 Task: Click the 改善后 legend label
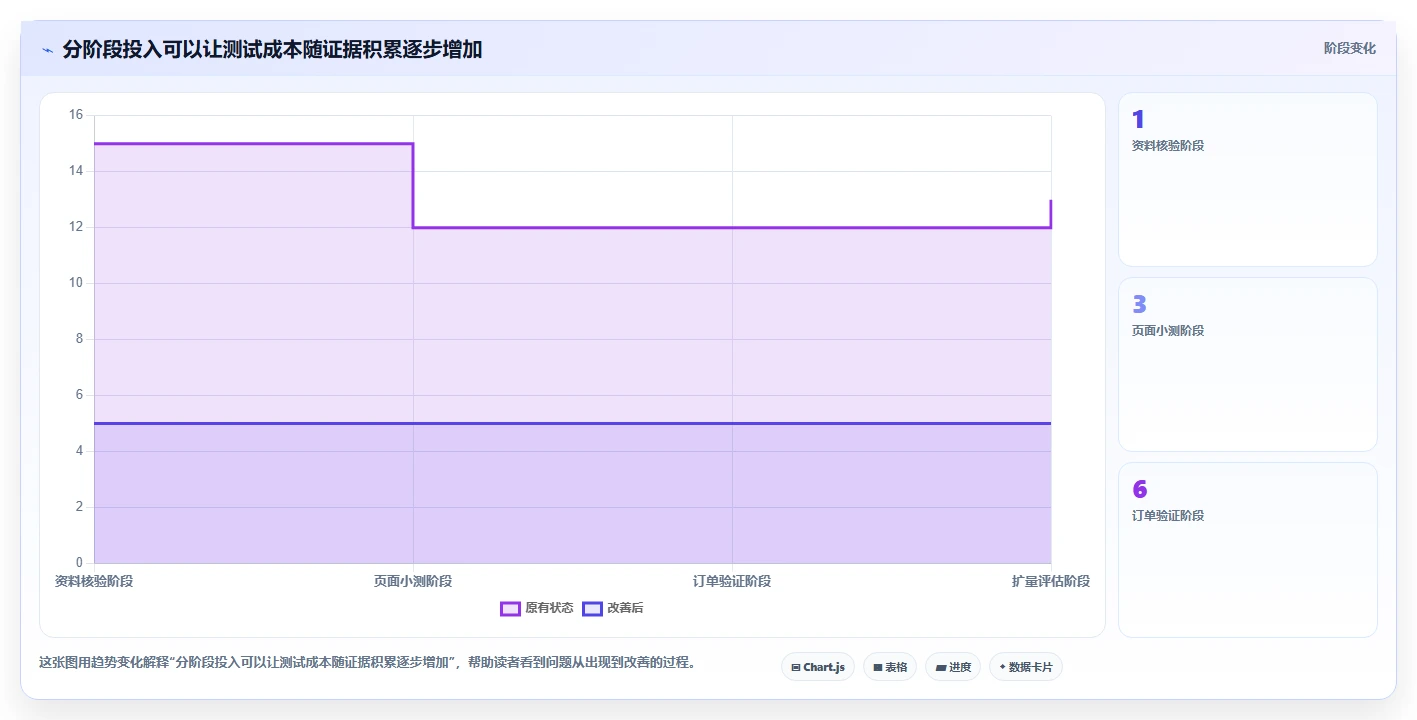625,608
